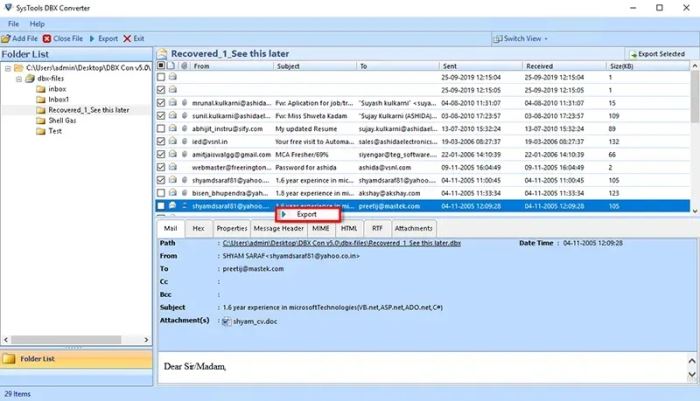Click the red Close File icon
700x401 pixels.
click(47, 39)
